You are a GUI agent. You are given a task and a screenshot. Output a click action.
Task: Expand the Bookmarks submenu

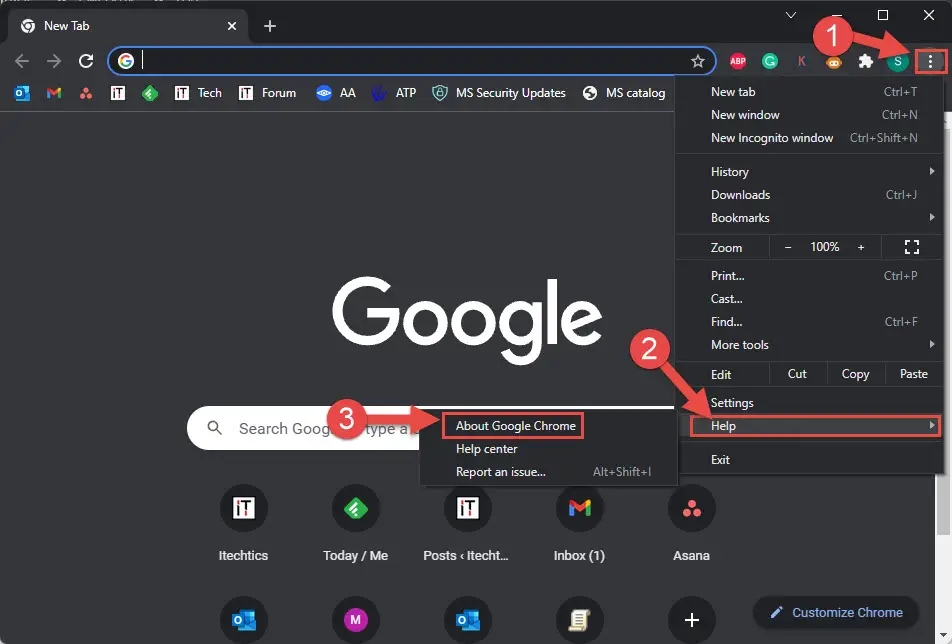(x=810, y=218)
